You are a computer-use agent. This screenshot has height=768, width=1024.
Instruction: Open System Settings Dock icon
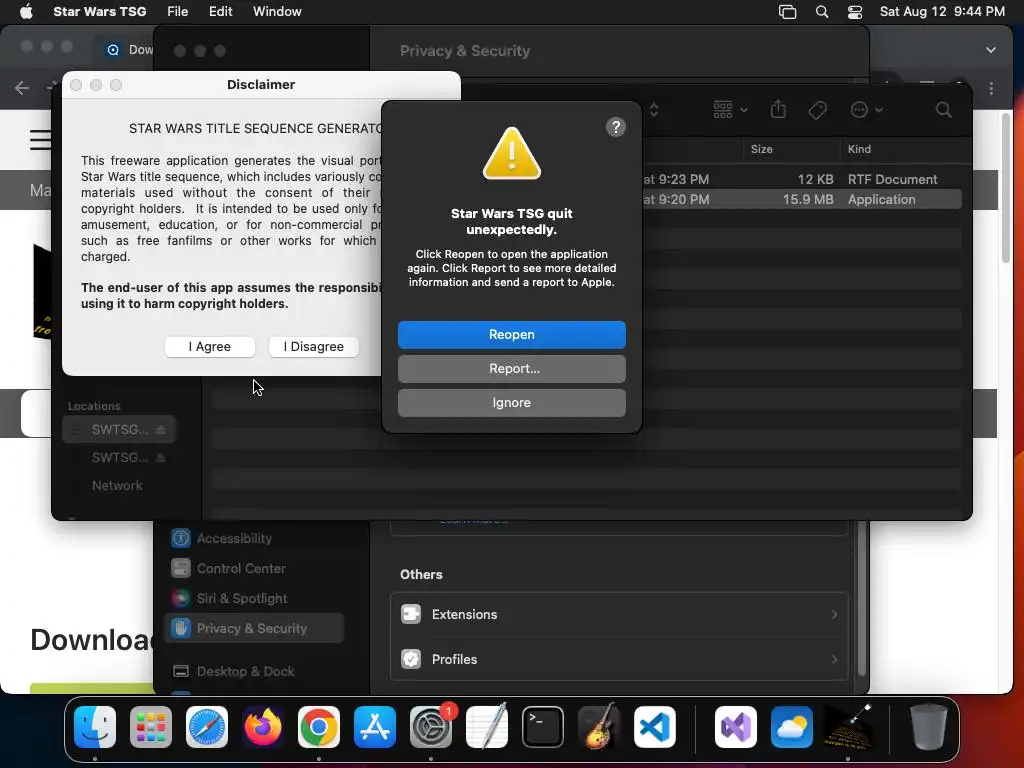click(431, 727)
